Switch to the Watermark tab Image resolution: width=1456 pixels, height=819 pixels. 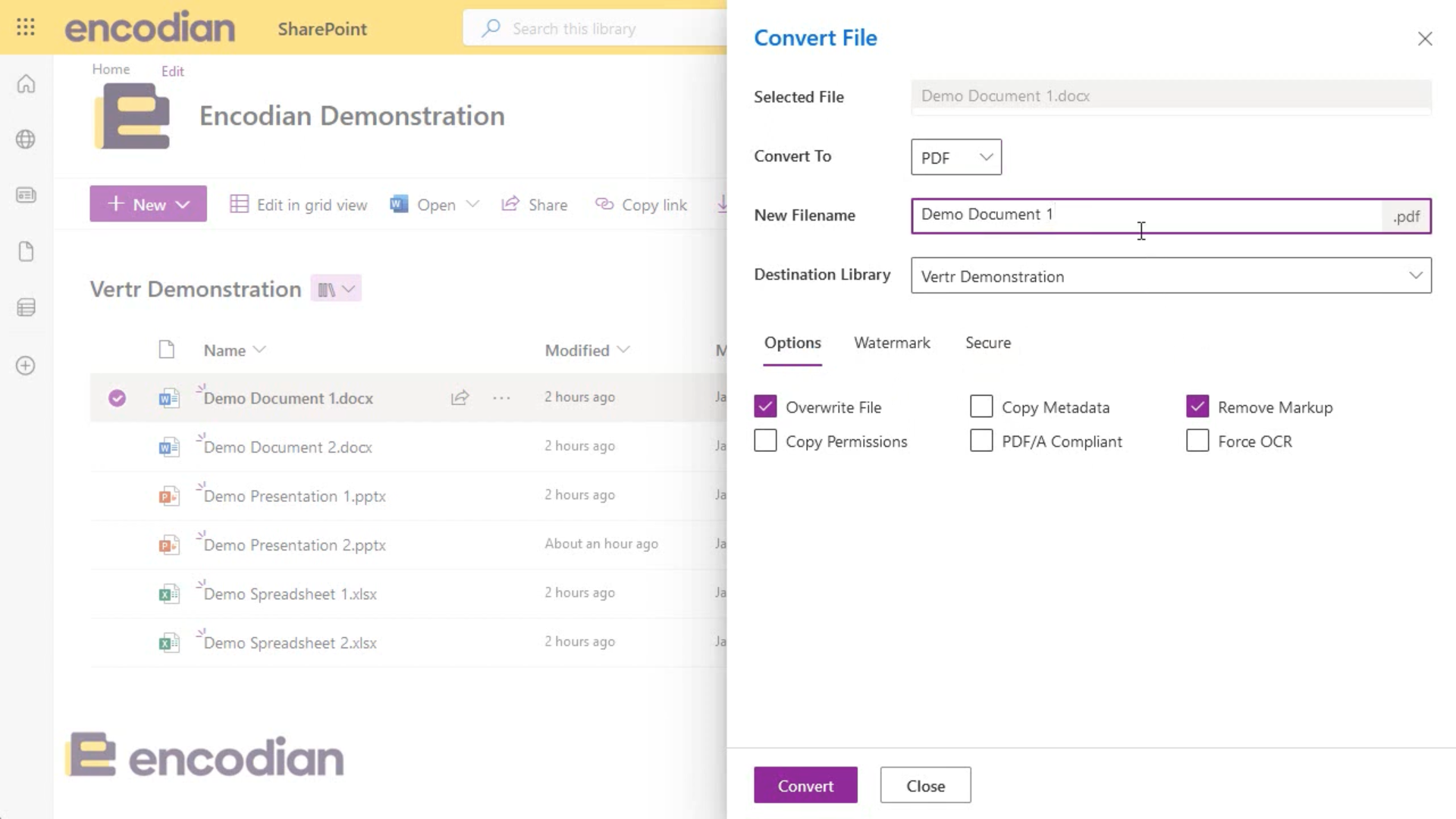[892, 343]
